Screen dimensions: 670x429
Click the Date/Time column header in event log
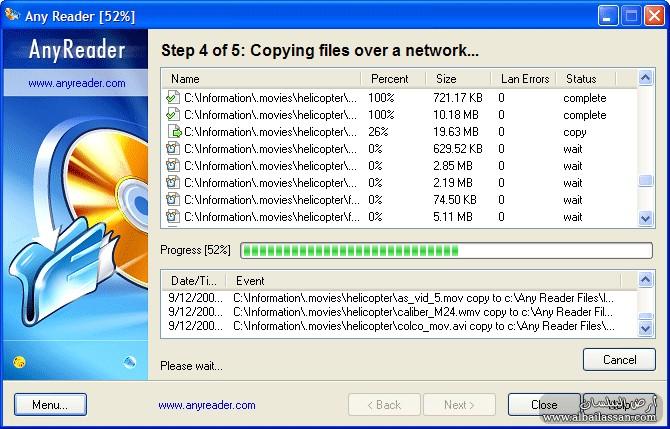click(194, 281)
